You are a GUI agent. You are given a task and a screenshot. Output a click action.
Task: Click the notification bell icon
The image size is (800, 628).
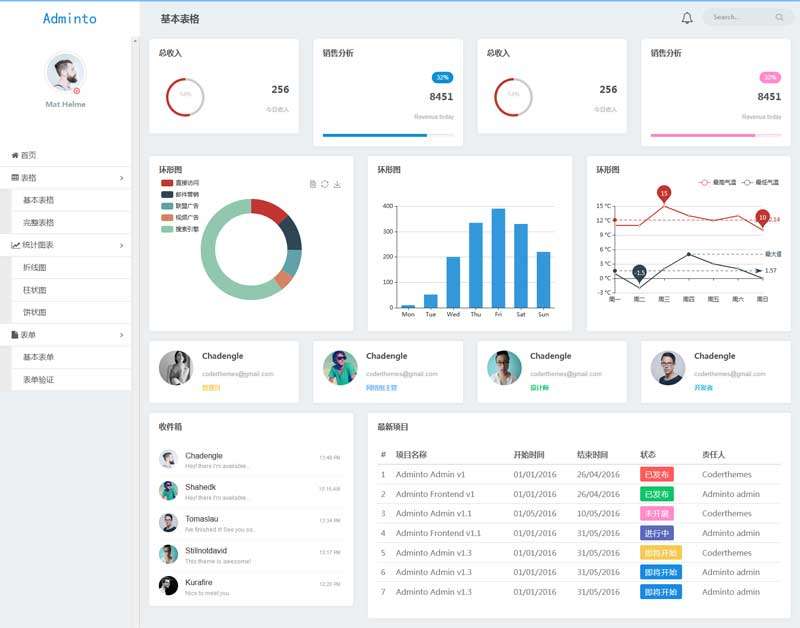(687, 18)
